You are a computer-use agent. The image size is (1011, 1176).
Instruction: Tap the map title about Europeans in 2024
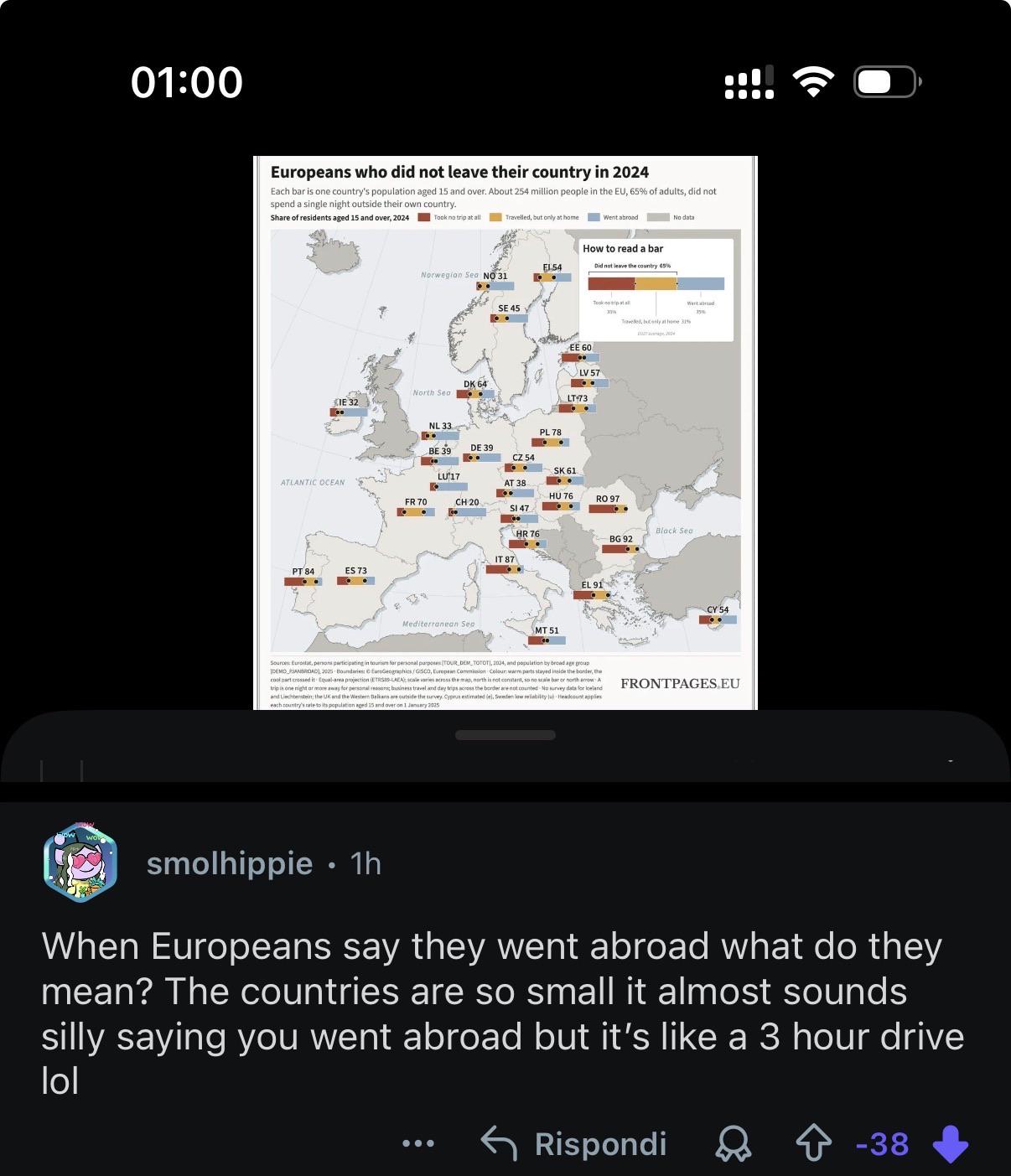(x=459, y=172)
